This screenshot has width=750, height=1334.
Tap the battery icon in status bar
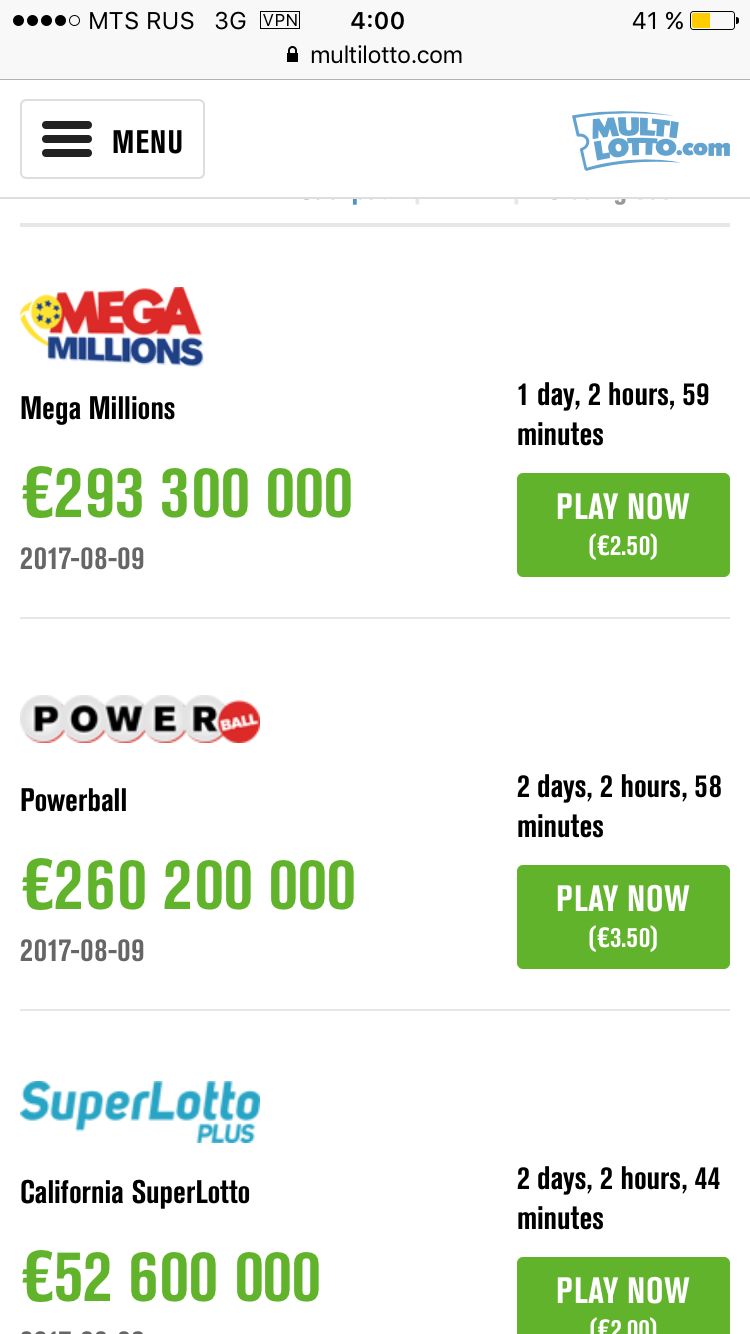tap(713, 21)
